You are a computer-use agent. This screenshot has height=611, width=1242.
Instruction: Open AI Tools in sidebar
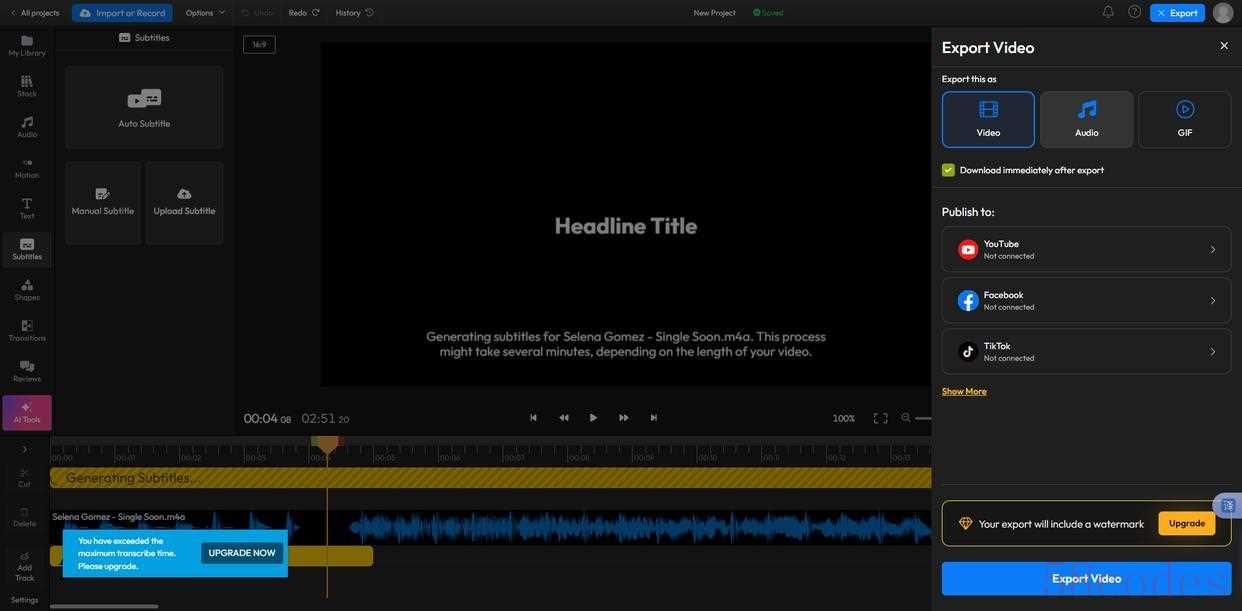(x=27, y=413)
